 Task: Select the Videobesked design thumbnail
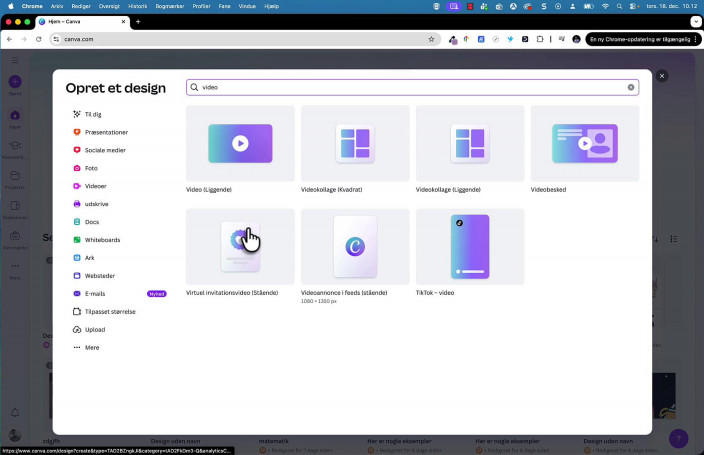(x=585, y=143)
